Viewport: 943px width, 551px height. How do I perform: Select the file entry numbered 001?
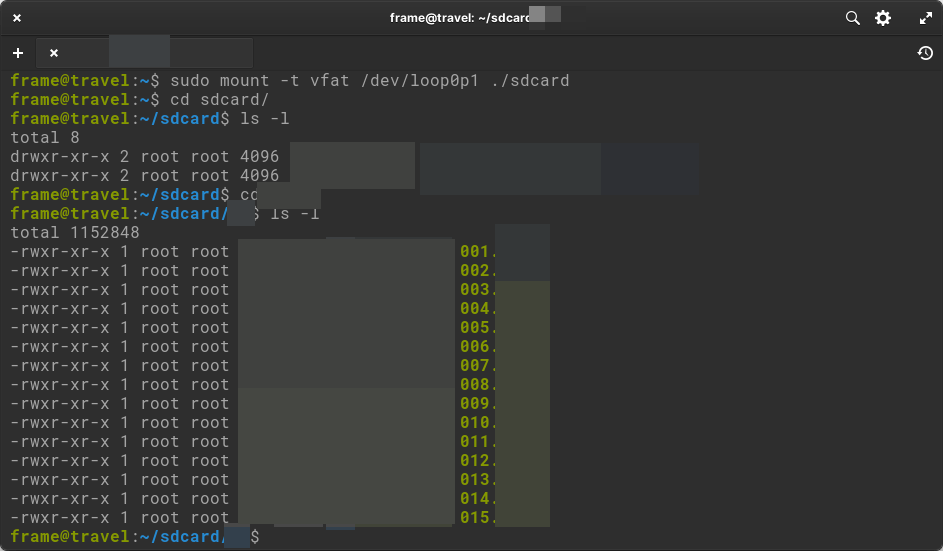click(477, 252)
